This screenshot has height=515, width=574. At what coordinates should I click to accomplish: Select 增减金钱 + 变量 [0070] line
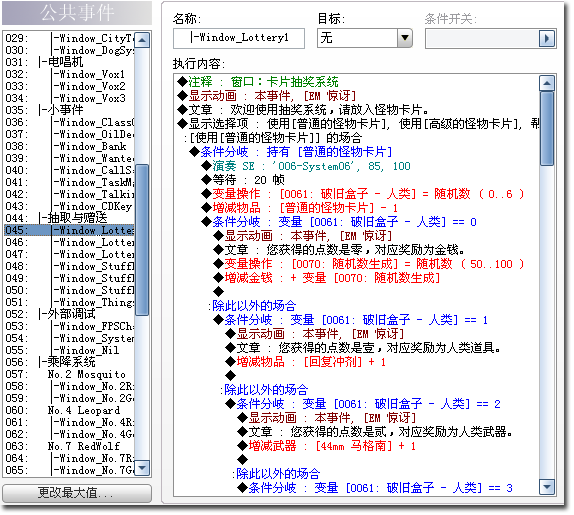(327, 278)
